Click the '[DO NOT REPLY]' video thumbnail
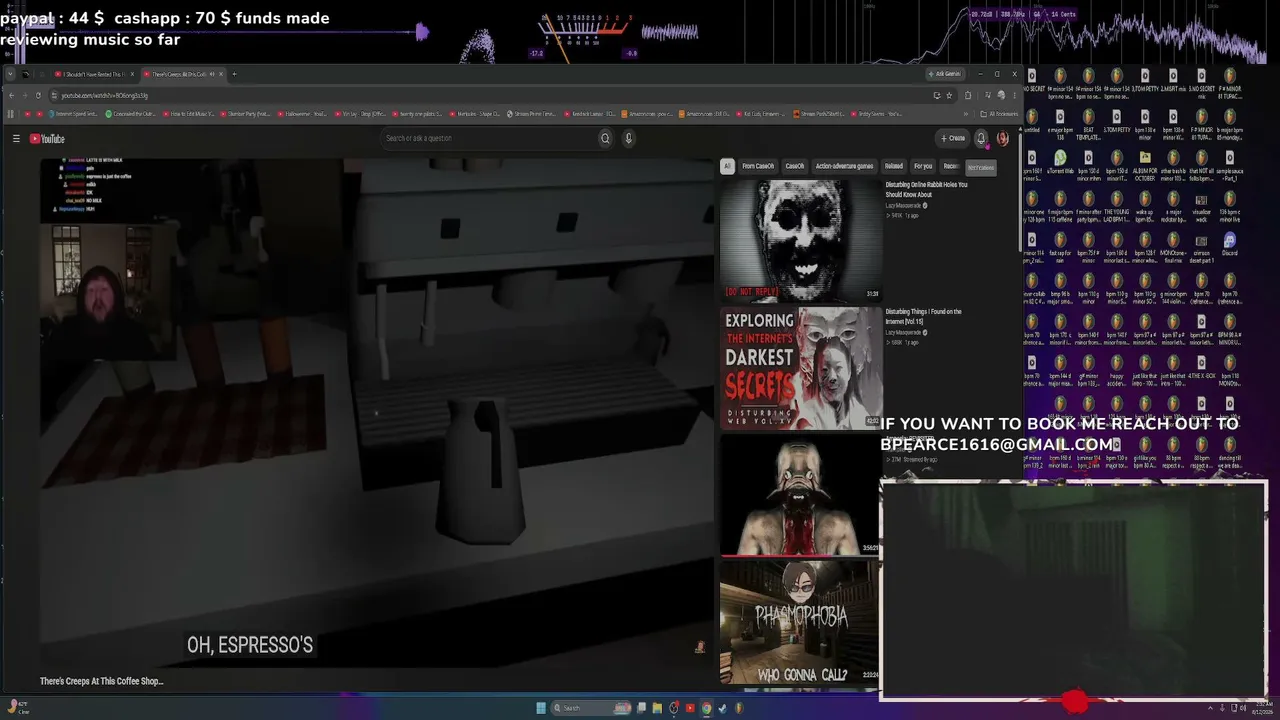The height and width of the screenshot is (720, 1280). tap(801, 240)
